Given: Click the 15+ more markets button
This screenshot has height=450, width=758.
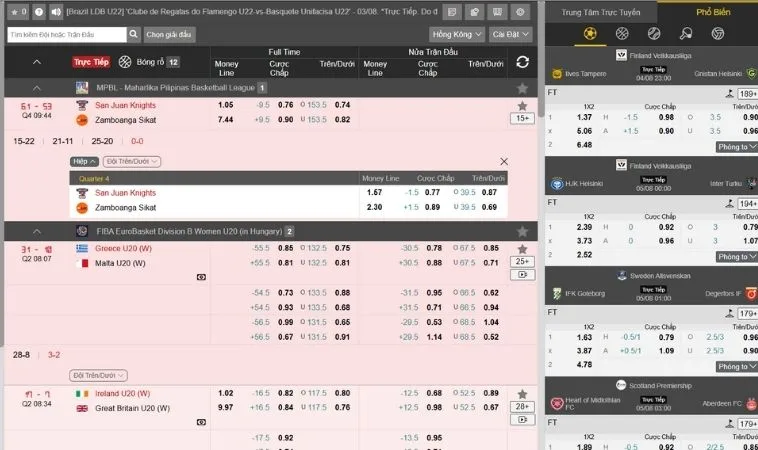Looking at the screenshot, I should (x=522, y=118).
